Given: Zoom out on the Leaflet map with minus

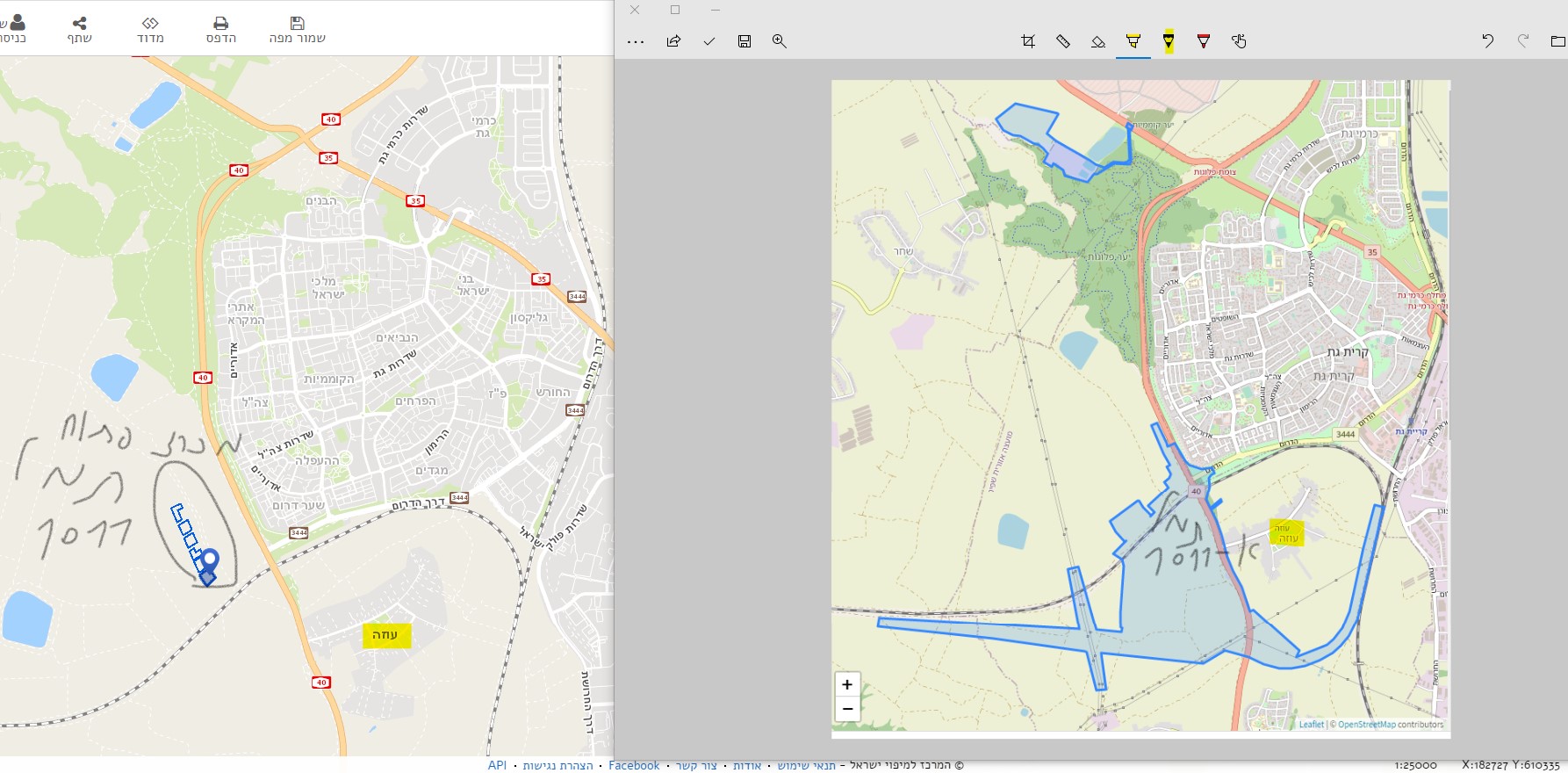Looking at the screenshot, I should click(x=847, y=709).
